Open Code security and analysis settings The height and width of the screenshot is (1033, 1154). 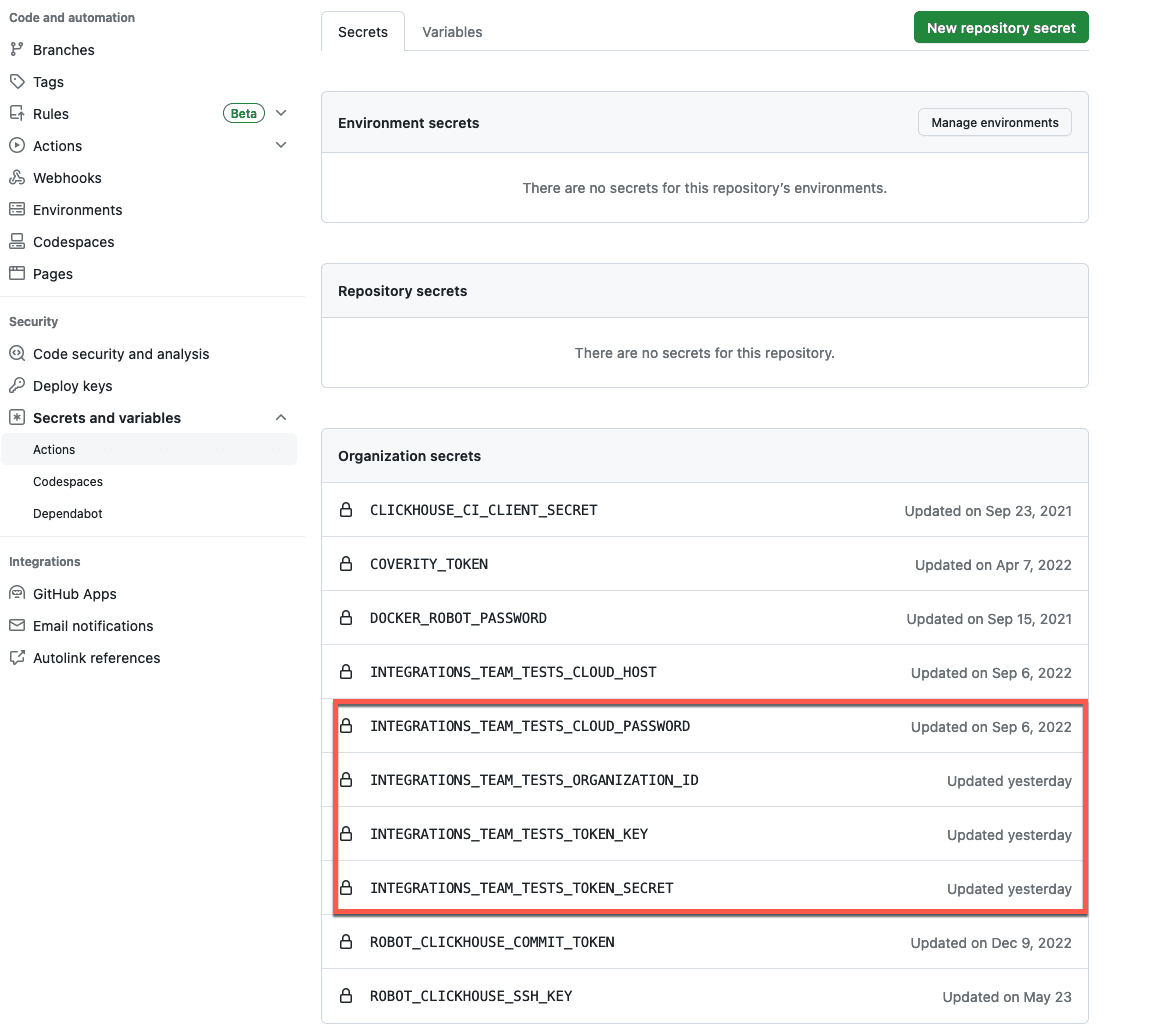[121, 354]
